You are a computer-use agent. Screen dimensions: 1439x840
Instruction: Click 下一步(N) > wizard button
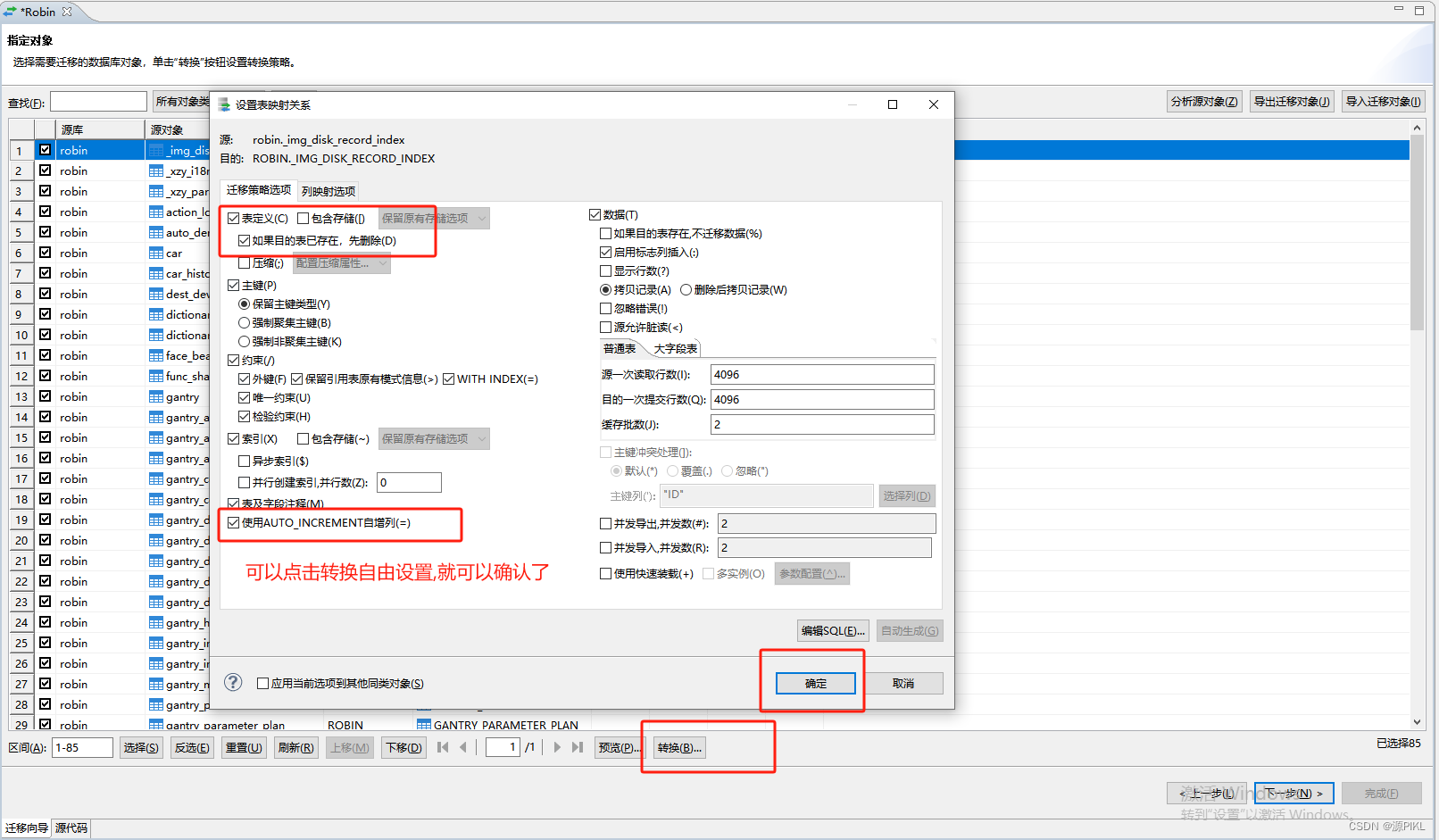pos(1294,793)
